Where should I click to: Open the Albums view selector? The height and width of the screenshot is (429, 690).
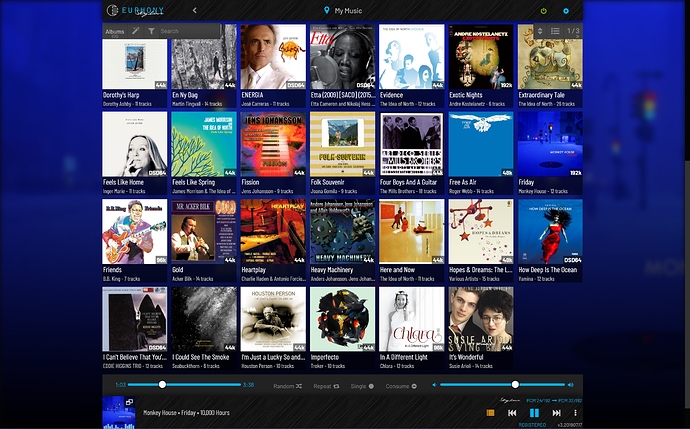[115, 31]
